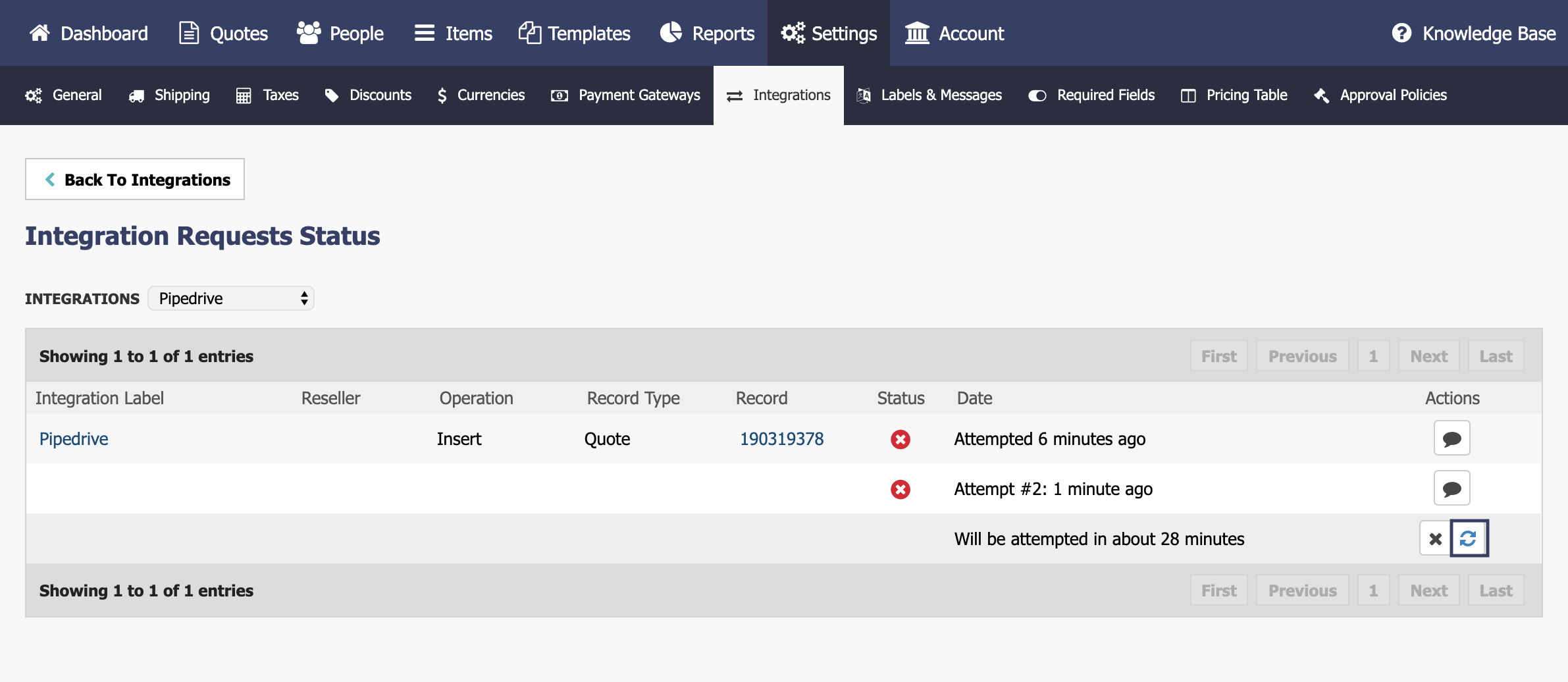Click the bottom First pagination button
The height and width of the screenshot is (682, 1568).
pos(1219,590)
